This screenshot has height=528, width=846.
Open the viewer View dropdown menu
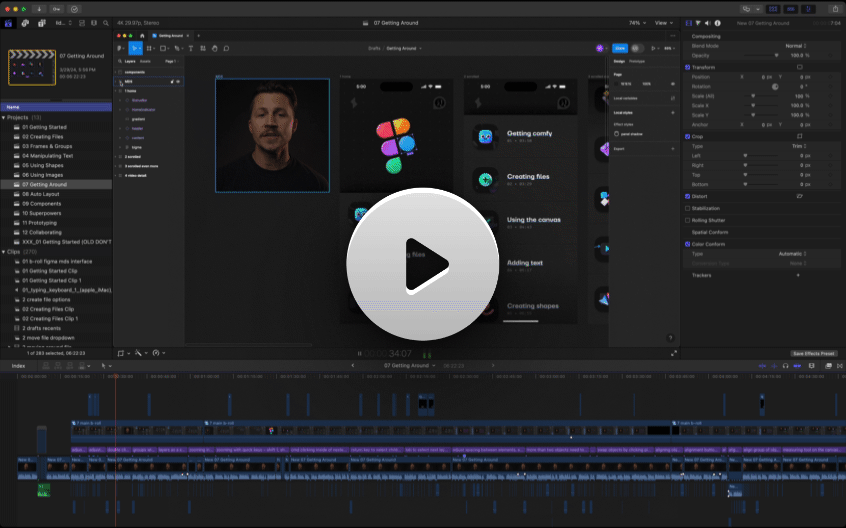tap(664, 22)
